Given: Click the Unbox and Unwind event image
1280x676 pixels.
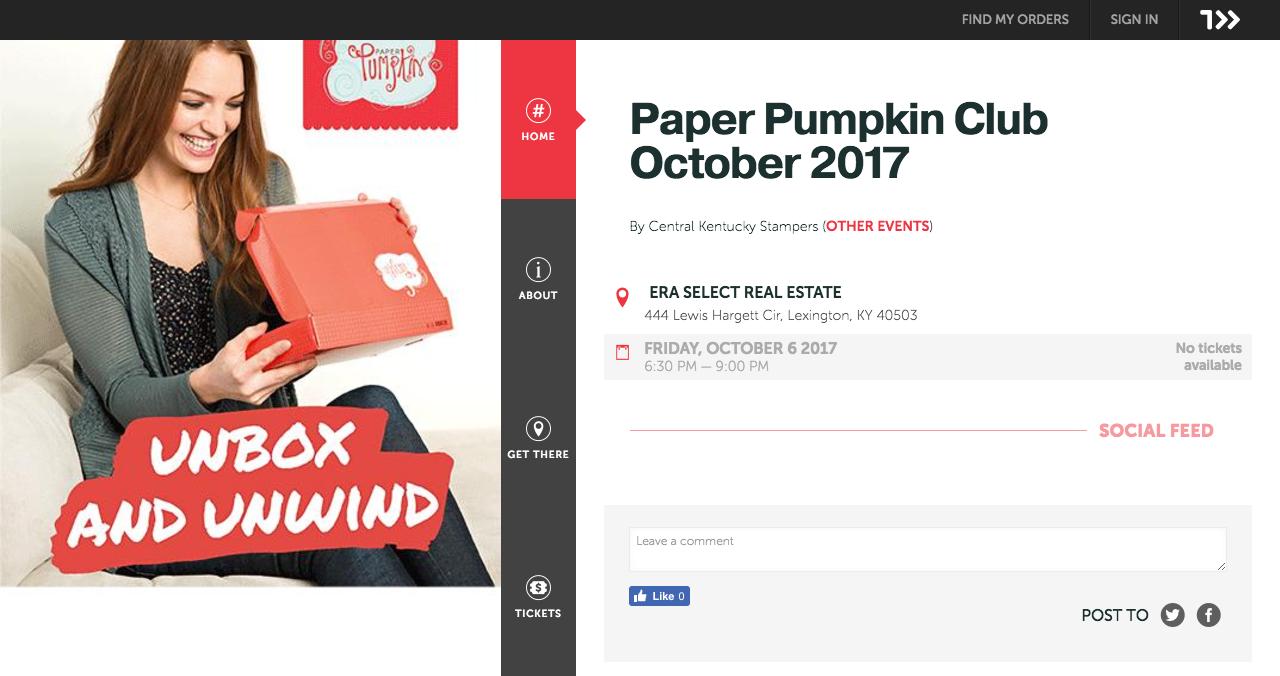Looking at the screenshot, I should pos(250,313).
